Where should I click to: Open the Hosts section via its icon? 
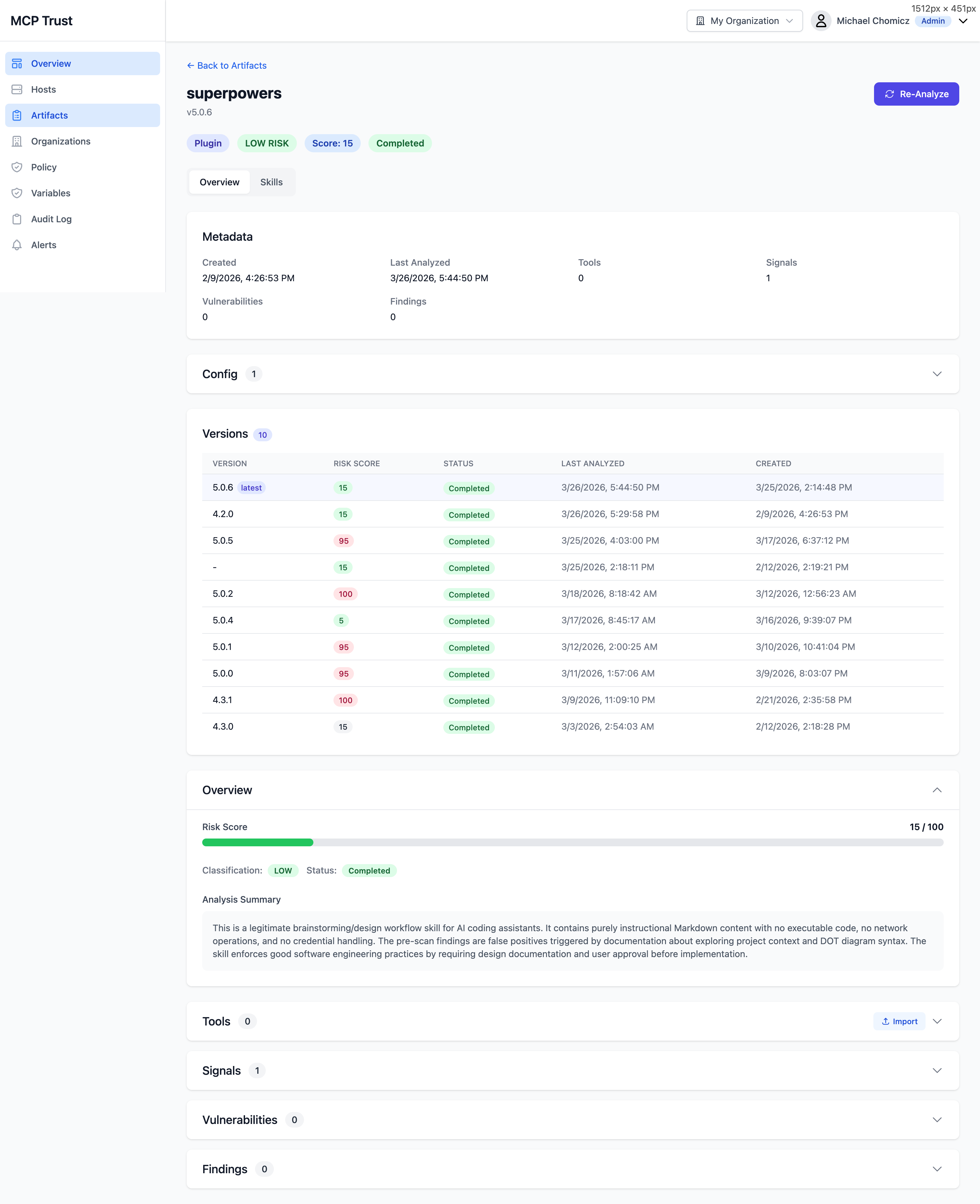click(17, 89)
